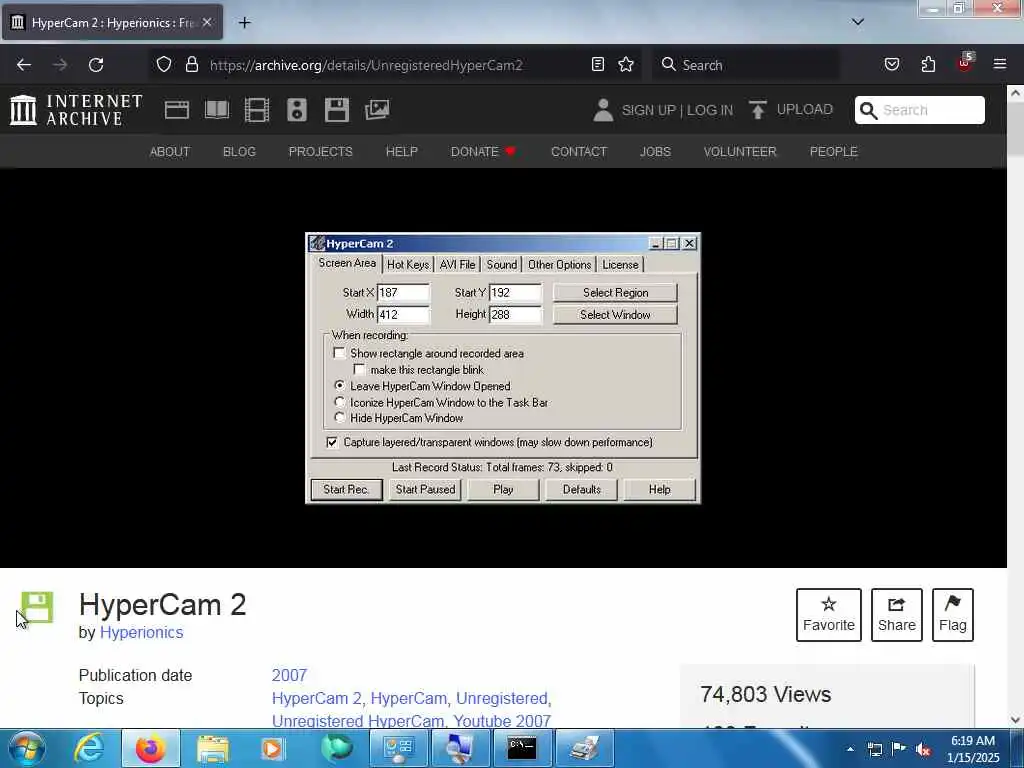This screenshot has width=1024, height=768.
Task: Open the License tab
Action: [620, 264]
